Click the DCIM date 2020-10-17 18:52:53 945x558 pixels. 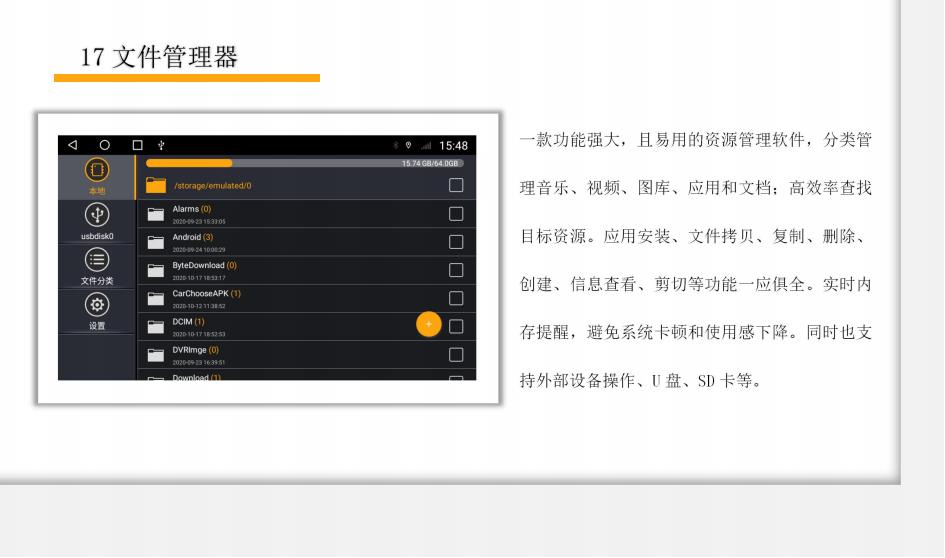point(199,334)
